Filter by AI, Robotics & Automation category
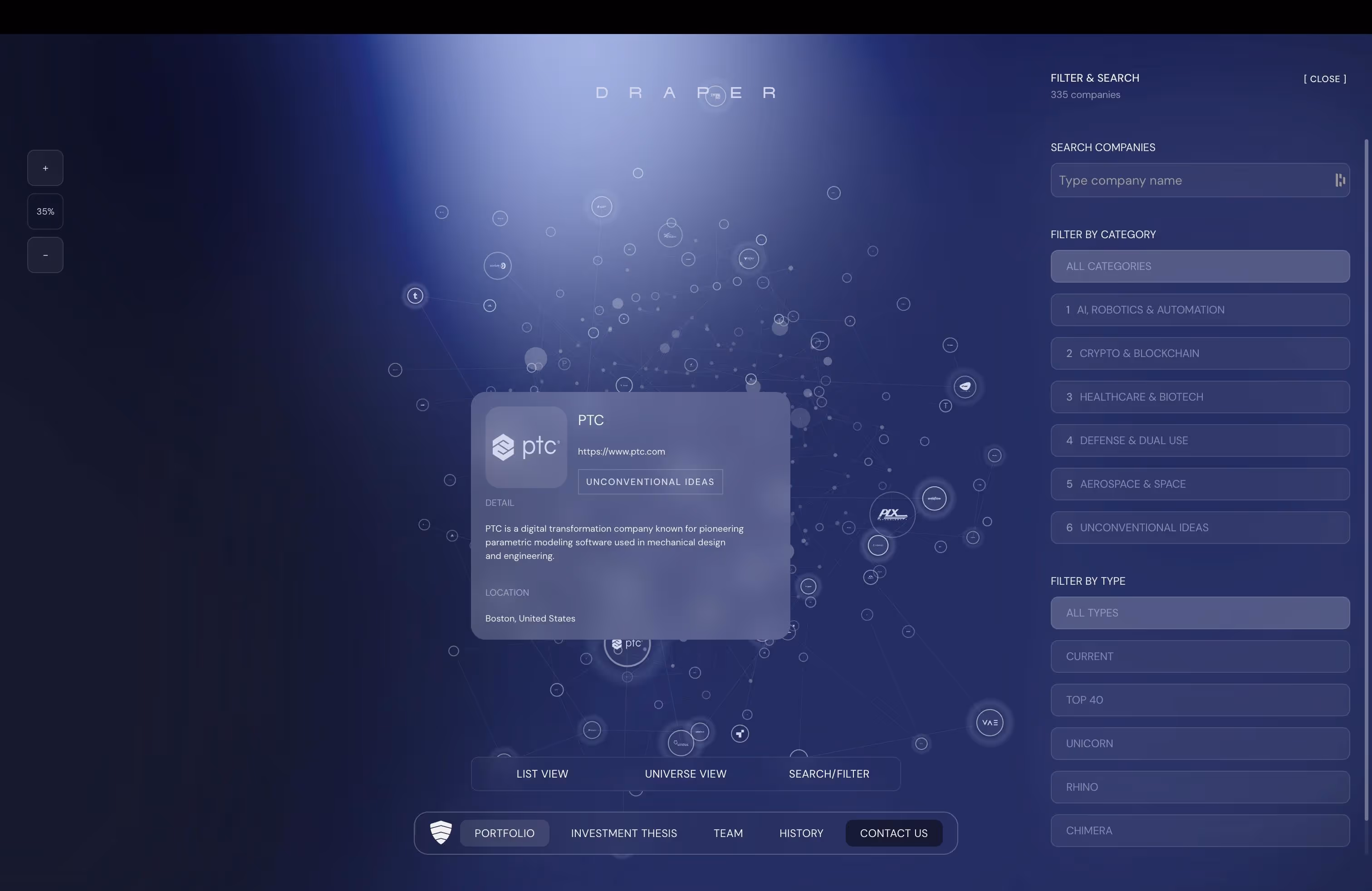Viewport: 1372px width, 891px height. click(1199, 310)
